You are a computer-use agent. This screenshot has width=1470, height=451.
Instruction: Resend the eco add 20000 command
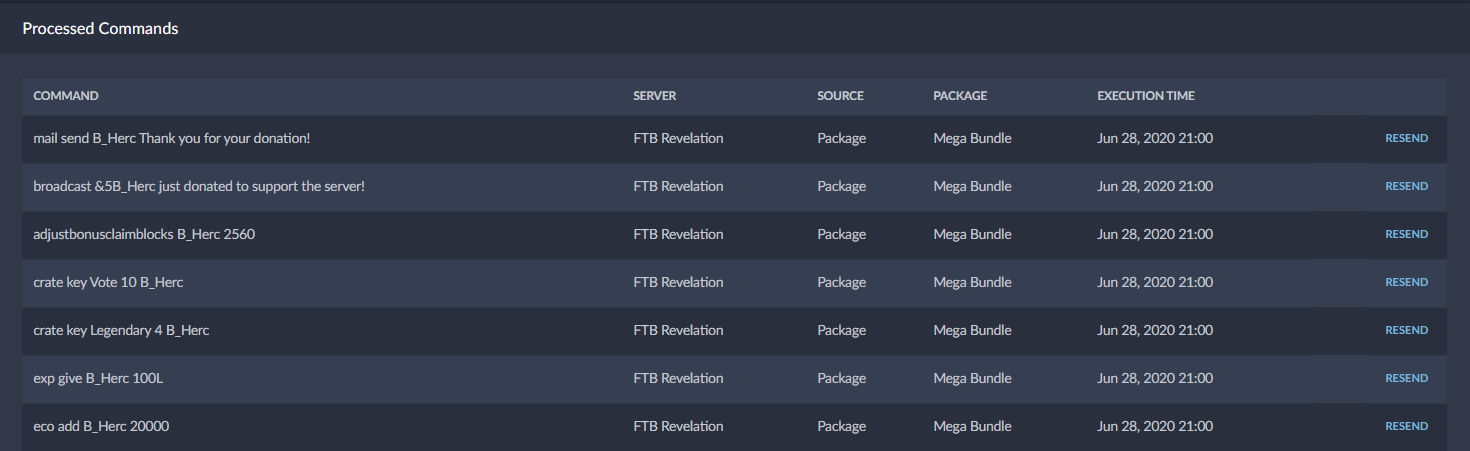point(1406,426)
